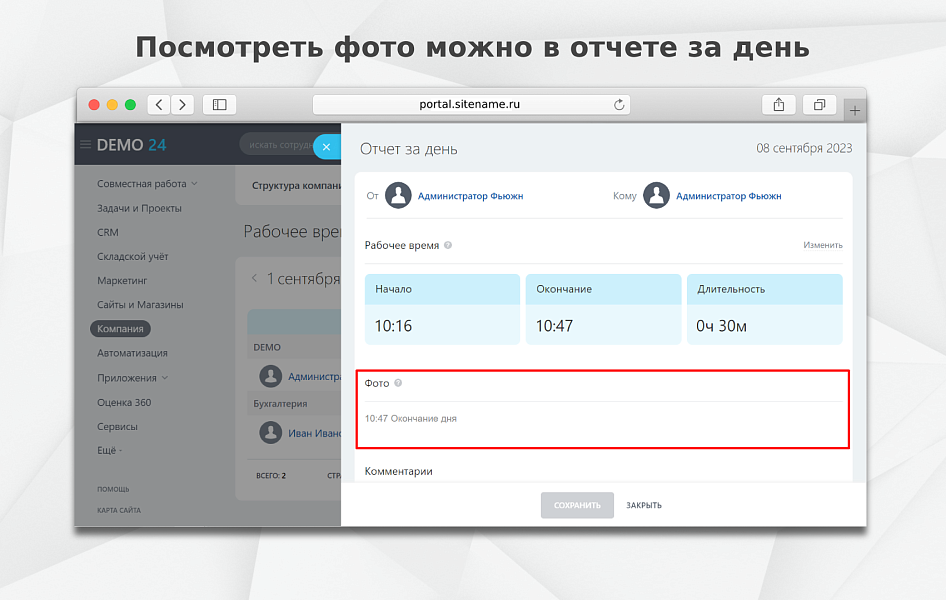This screenshot has height=600, width=946.
Task: Click the СОХРАНИТЬ button
Action: 577,505
